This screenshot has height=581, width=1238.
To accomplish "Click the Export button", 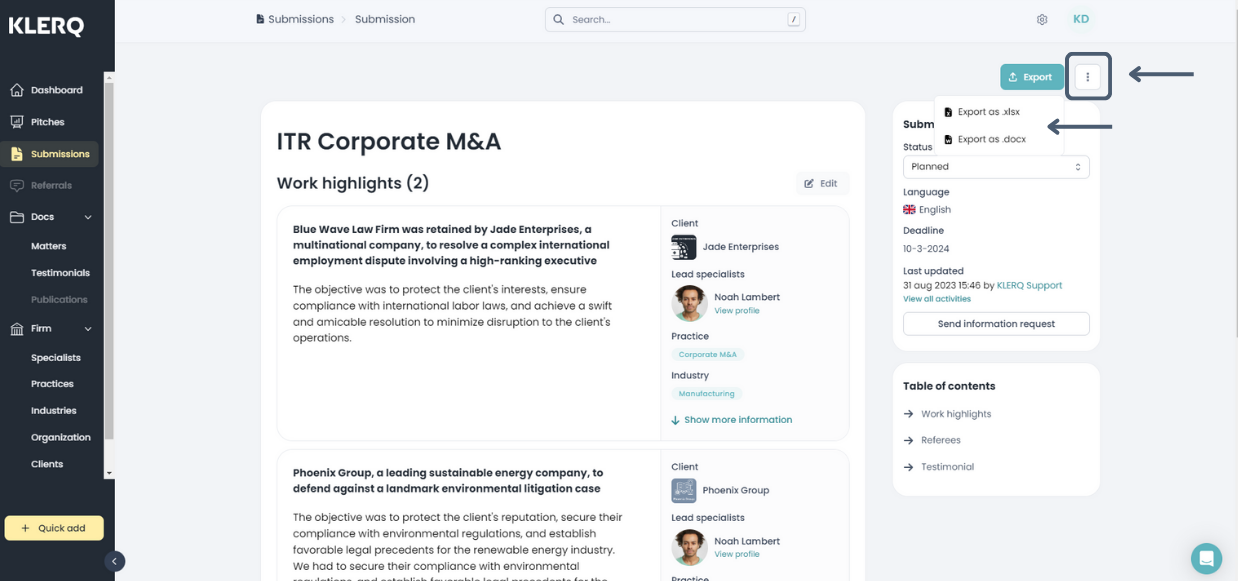I will pyautogui.click(x=1032, y=77).
